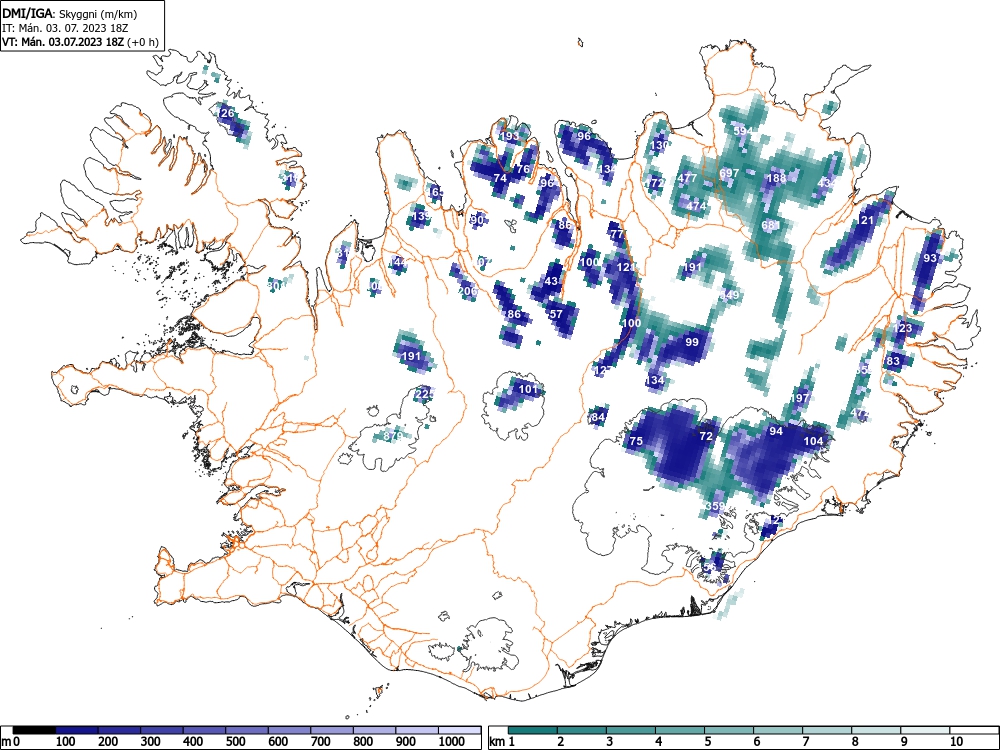The image size is (1000, 750).
Task: Click the visibility value '449' on the map
Action: (730, 295)
